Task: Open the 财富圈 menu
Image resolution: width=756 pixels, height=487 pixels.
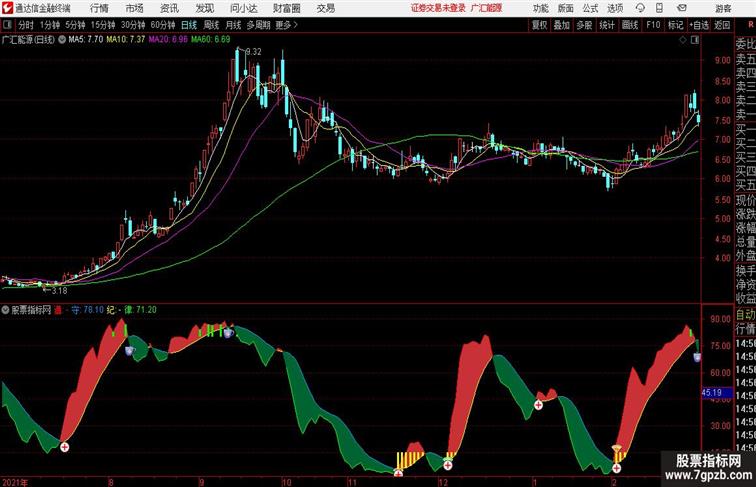Action: pos(286,8)
